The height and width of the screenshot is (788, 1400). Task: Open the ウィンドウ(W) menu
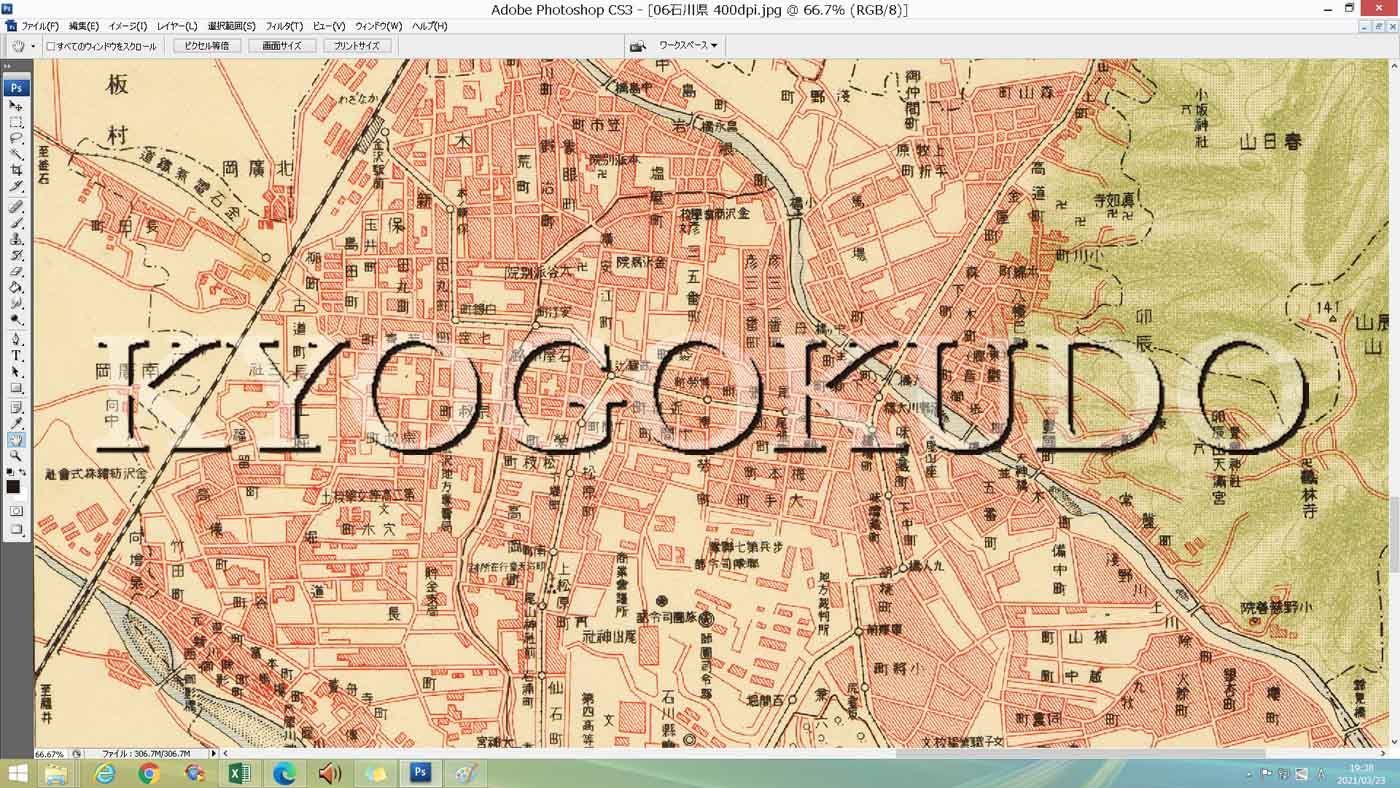click(378, 26)
